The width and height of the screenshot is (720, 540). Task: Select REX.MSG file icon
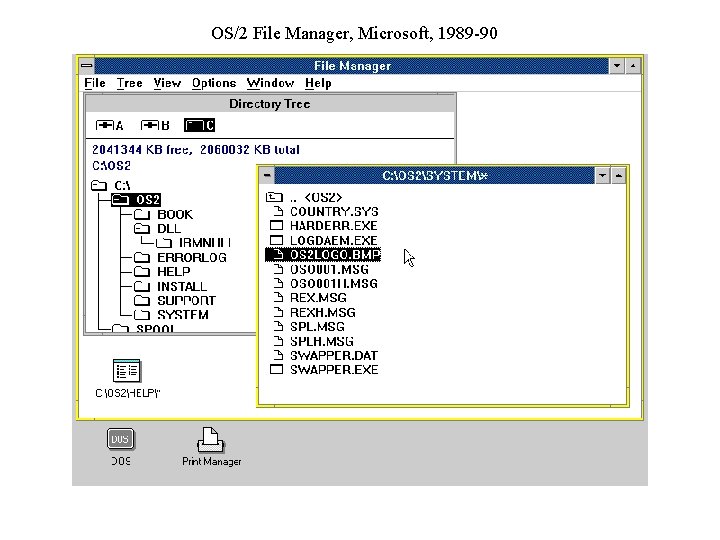(278, 298)
